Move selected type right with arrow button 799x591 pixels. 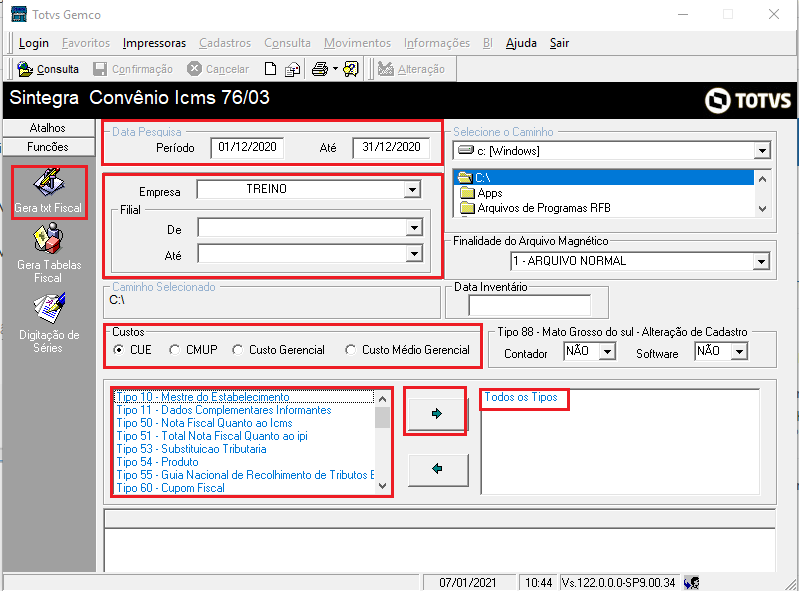coord(437,413)
